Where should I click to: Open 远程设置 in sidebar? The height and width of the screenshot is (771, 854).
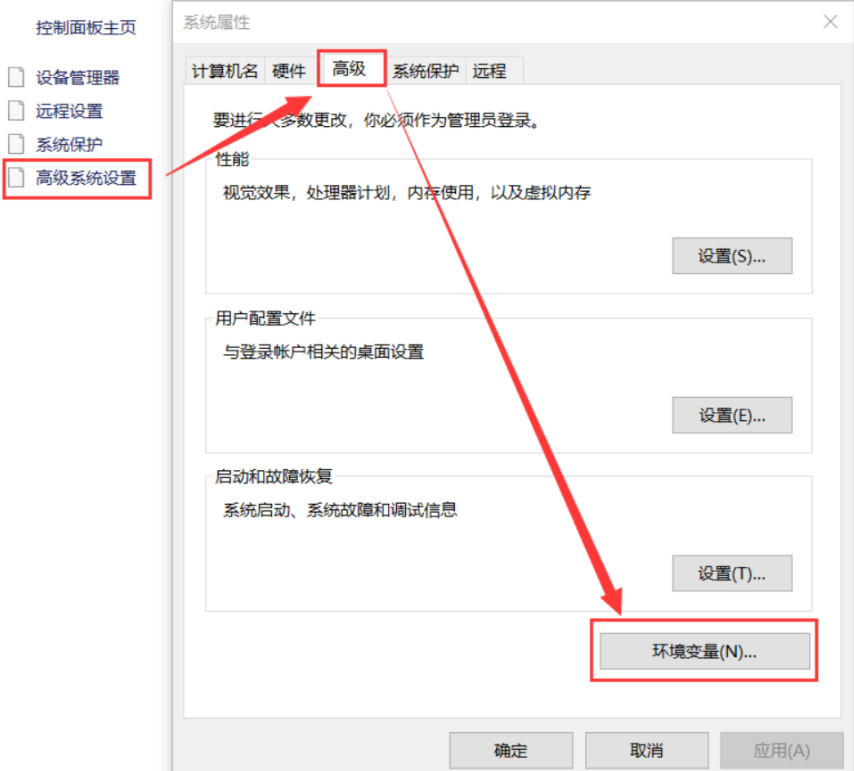click(x=69, y=111)
